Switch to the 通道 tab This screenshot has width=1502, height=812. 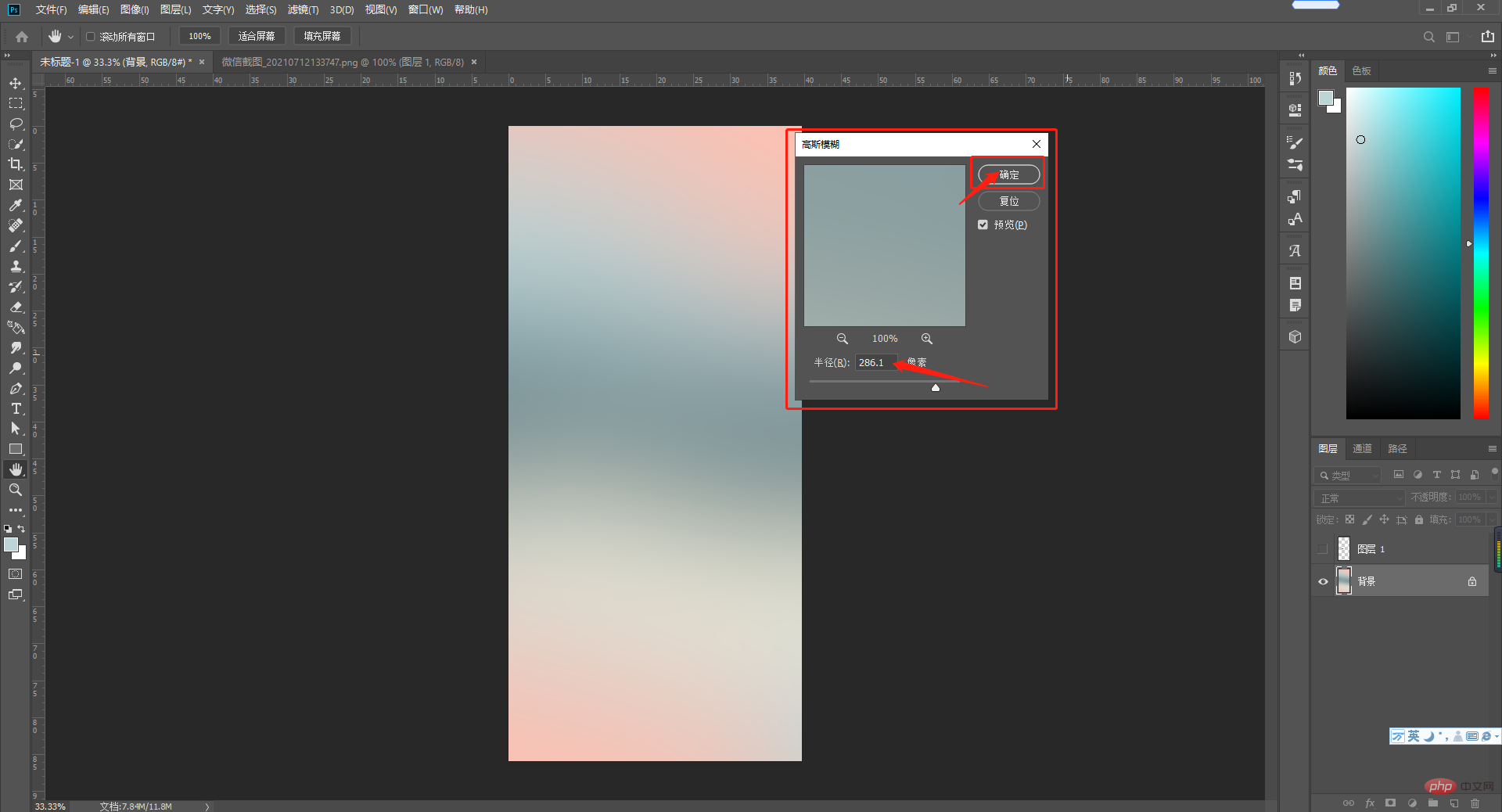pyautogui.click(x=1362, y=449)
